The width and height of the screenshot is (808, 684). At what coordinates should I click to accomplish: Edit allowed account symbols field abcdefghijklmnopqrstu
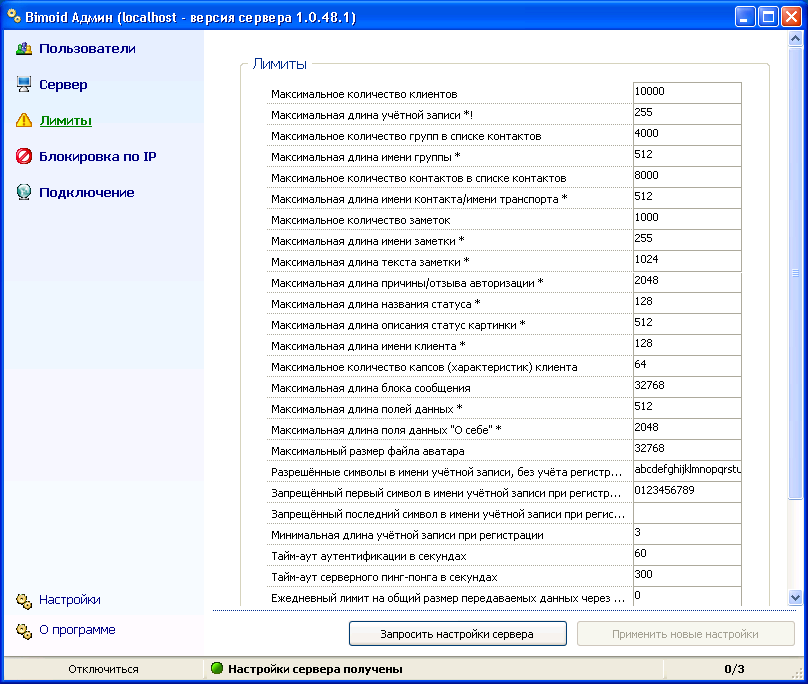687,471
